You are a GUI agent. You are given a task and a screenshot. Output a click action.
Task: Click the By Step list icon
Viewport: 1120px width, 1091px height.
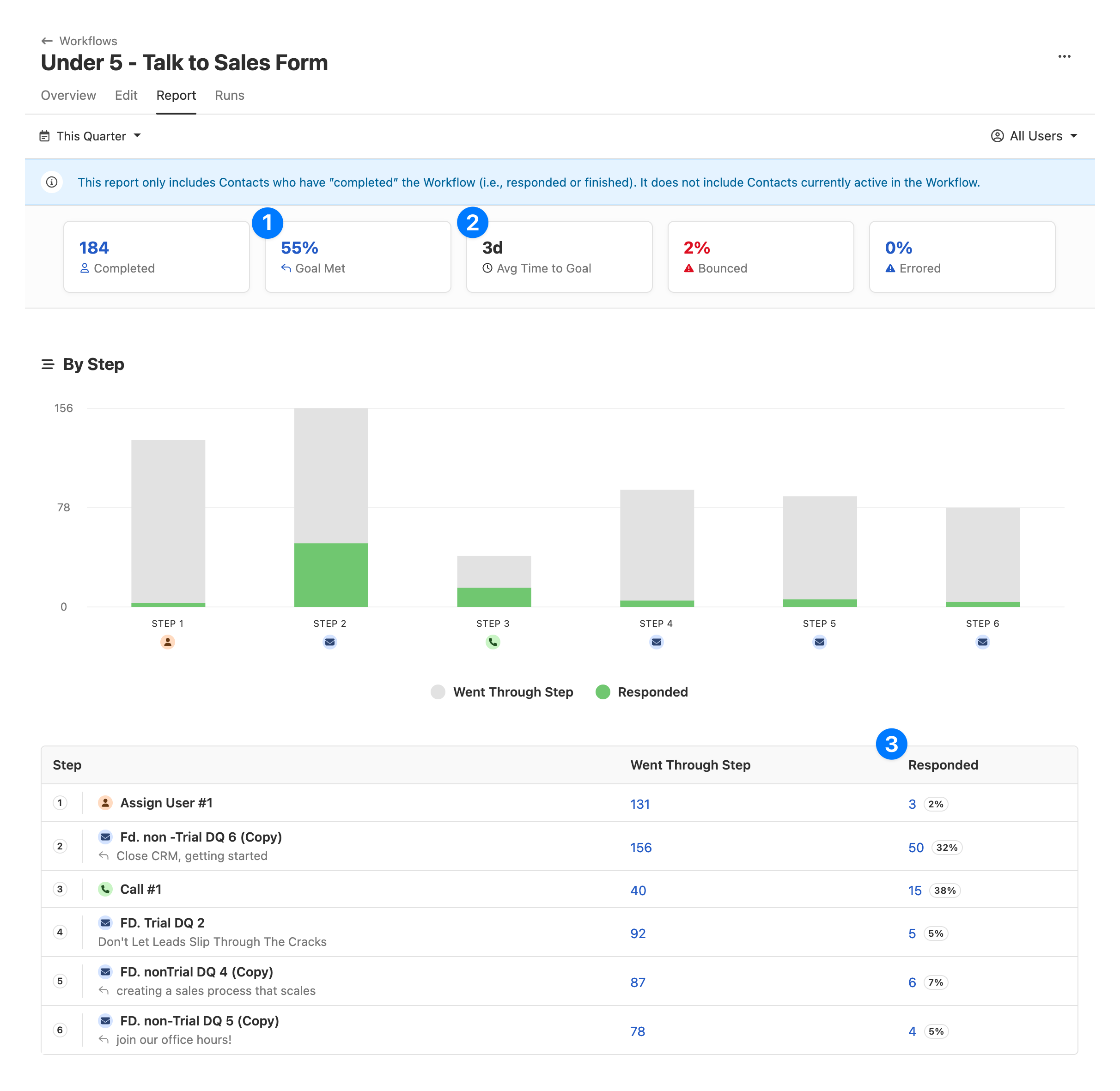48,364
